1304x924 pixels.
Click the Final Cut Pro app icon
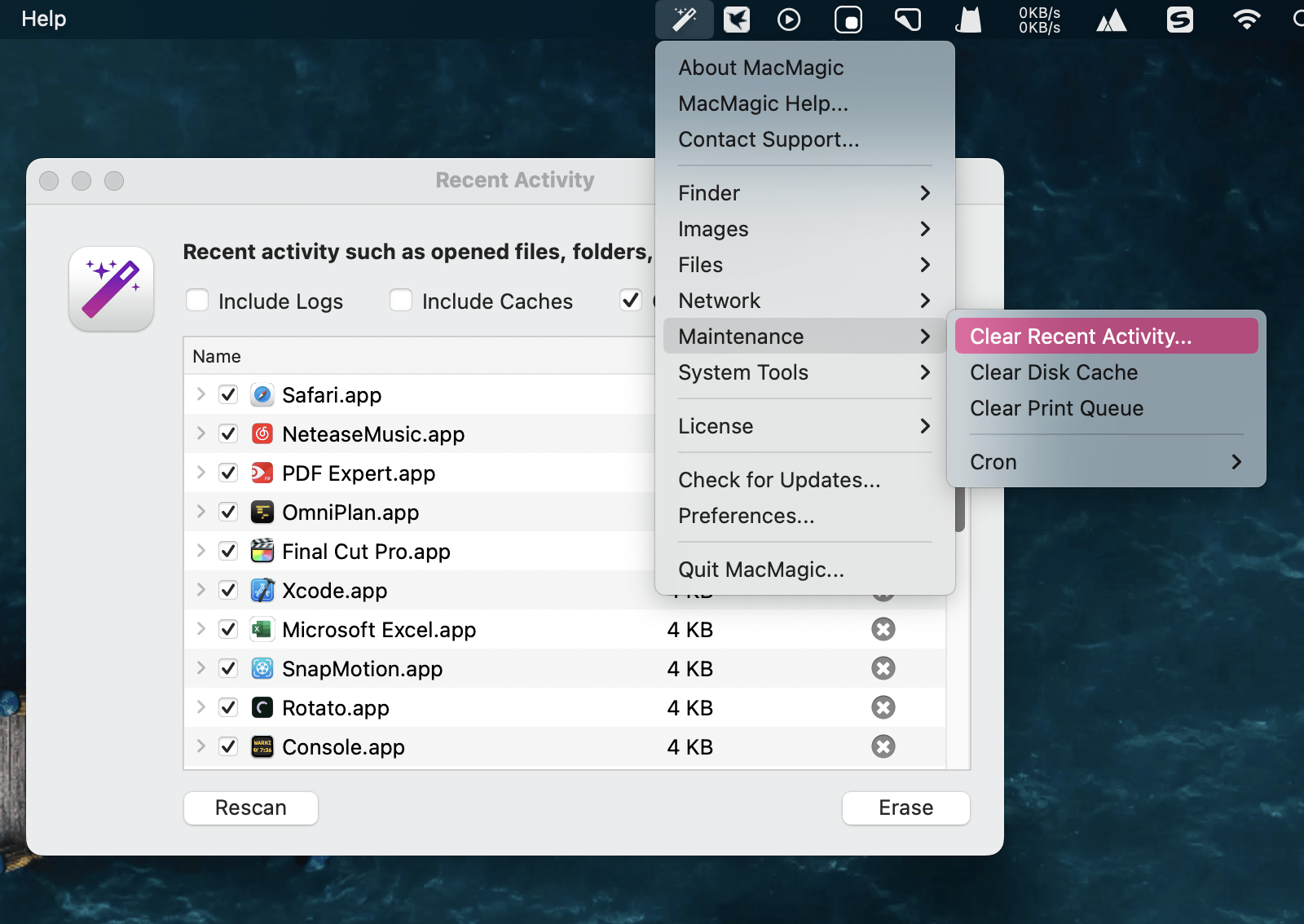262,552
